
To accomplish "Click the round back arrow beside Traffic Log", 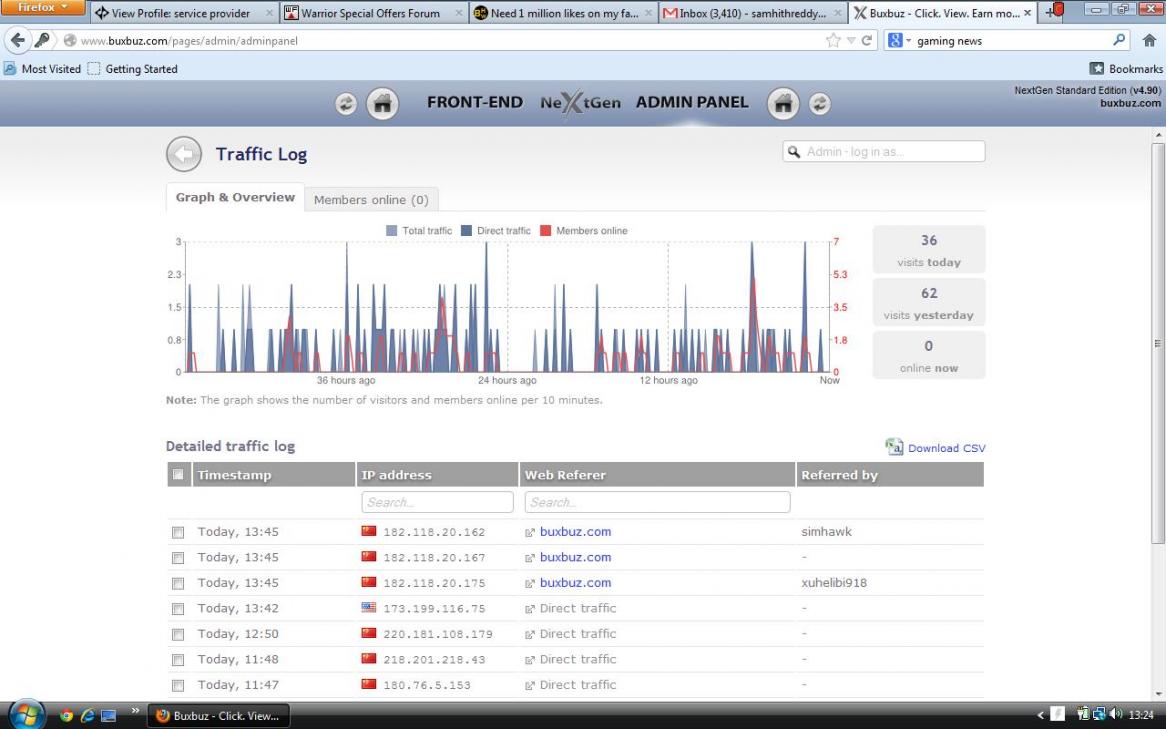I will pyautogui.click(x=184, y=154).
